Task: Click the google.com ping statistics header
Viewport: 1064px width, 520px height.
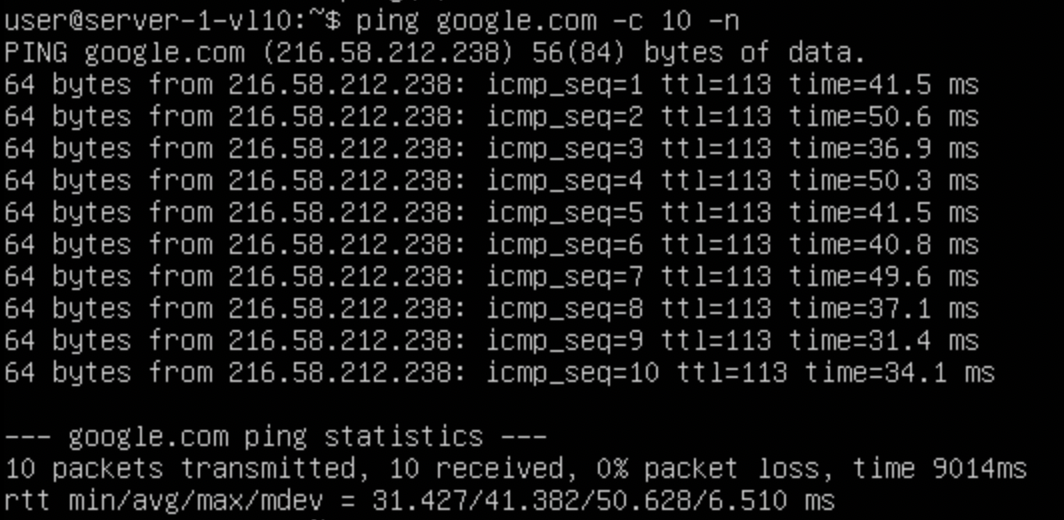Action: click(x=275, y=436)
